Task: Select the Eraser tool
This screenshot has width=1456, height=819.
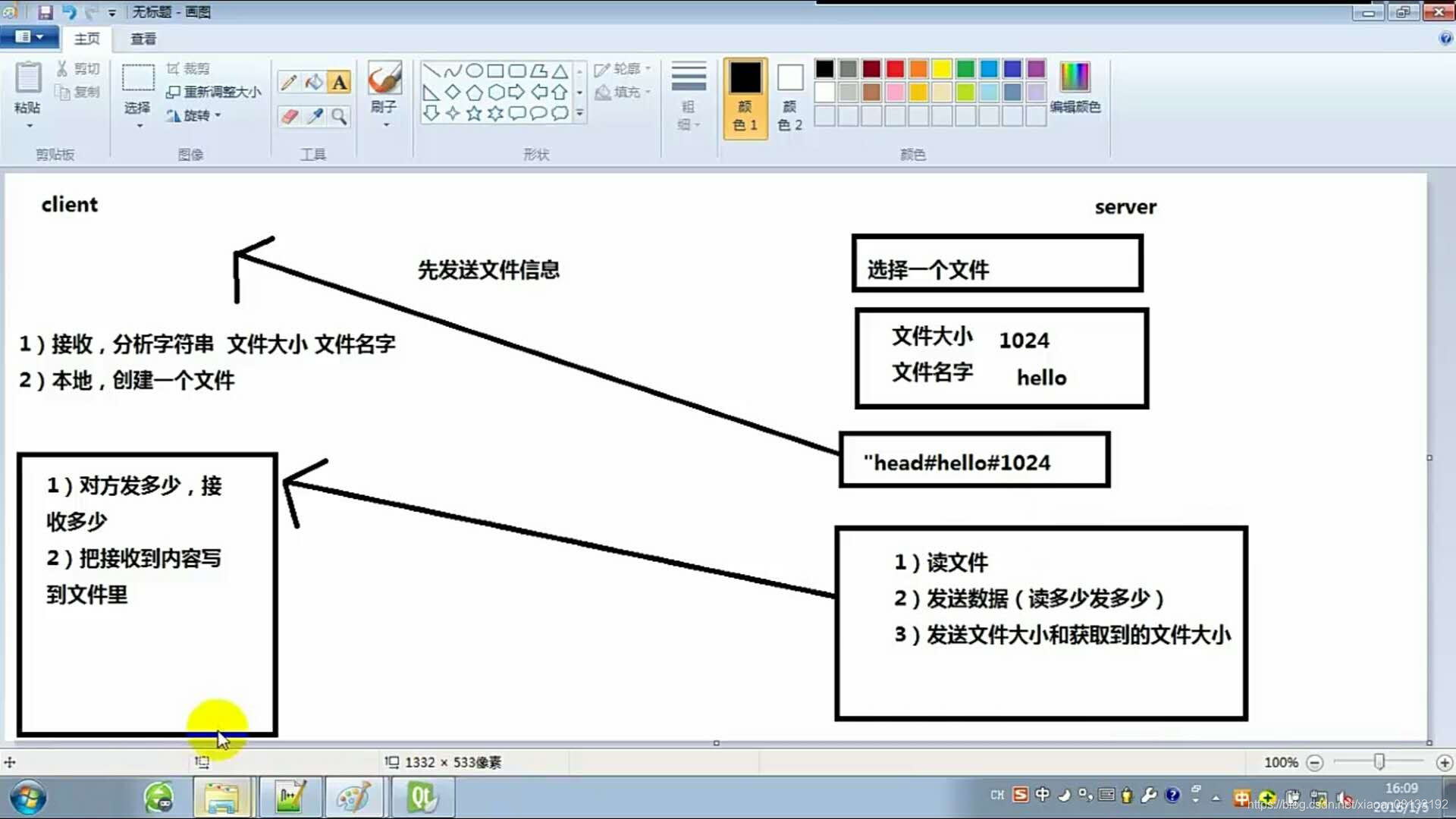Action: (x=288, y=116)
